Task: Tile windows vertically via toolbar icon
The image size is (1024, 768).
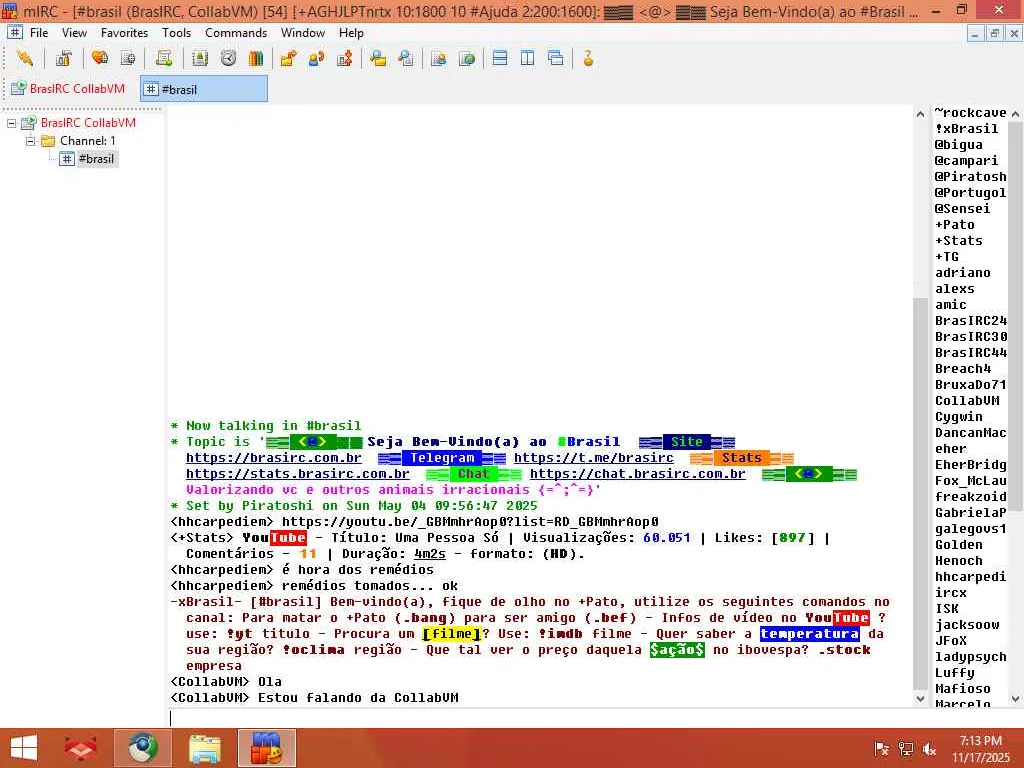Action: pos(528,58)
